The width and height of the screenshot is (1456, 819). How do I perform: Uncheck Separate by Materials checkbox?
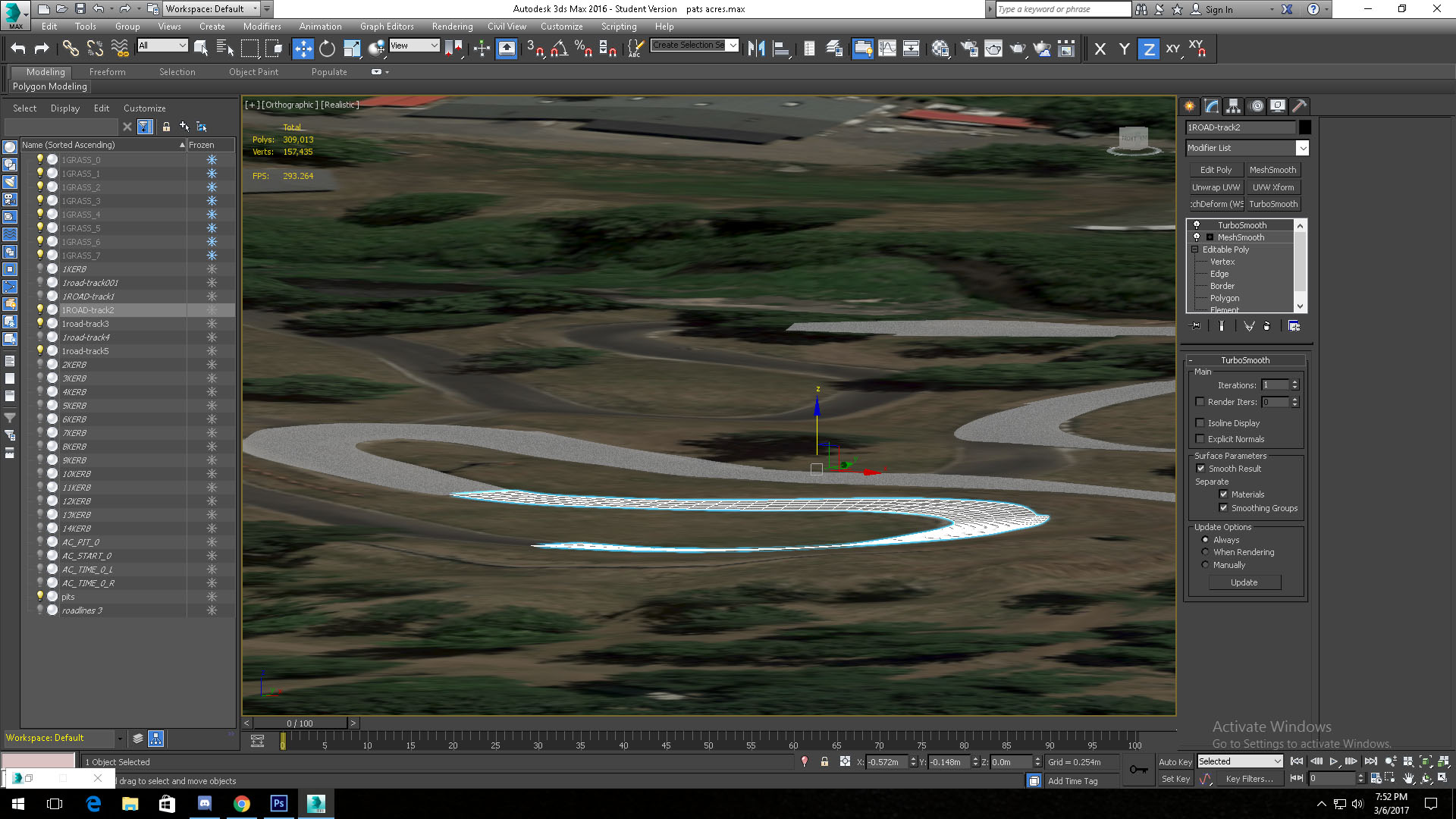(x=1223, y=494)
